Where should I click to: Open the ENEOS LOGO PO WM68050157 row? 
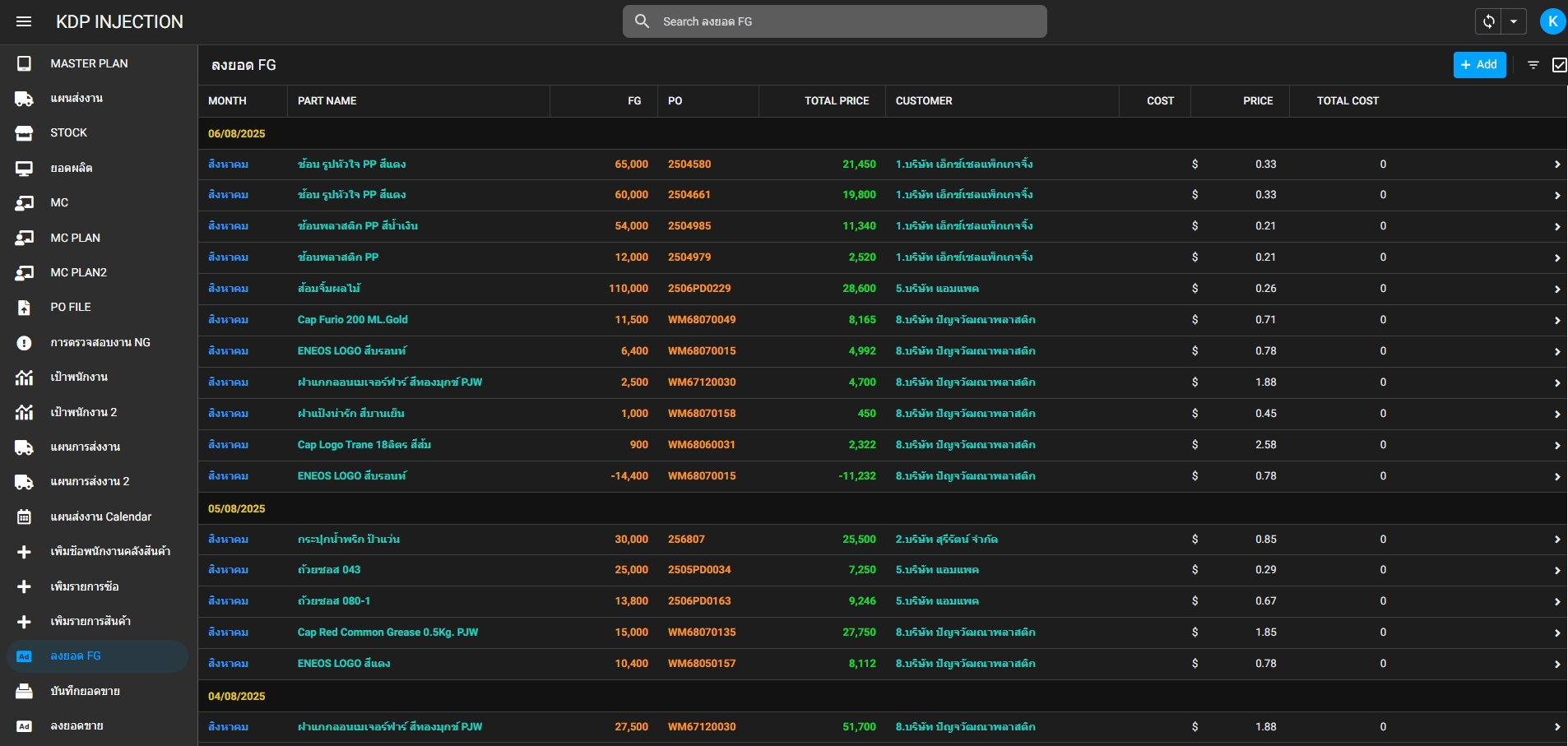(x=882, y=664)
